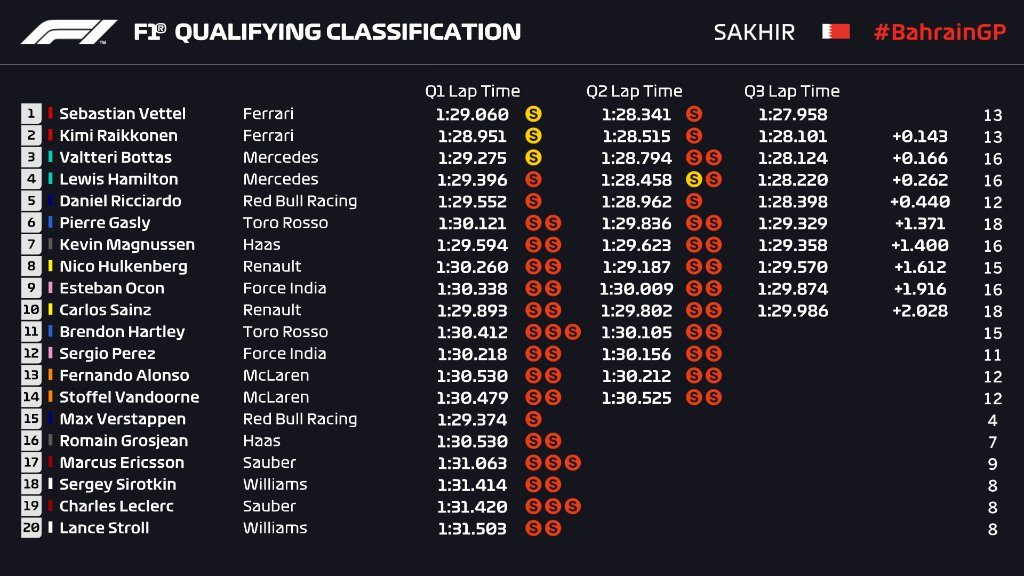Select pink team color bar beside Esteban Ocon
This screenshot has height=576, width=1024.
[x=50, y=288]
